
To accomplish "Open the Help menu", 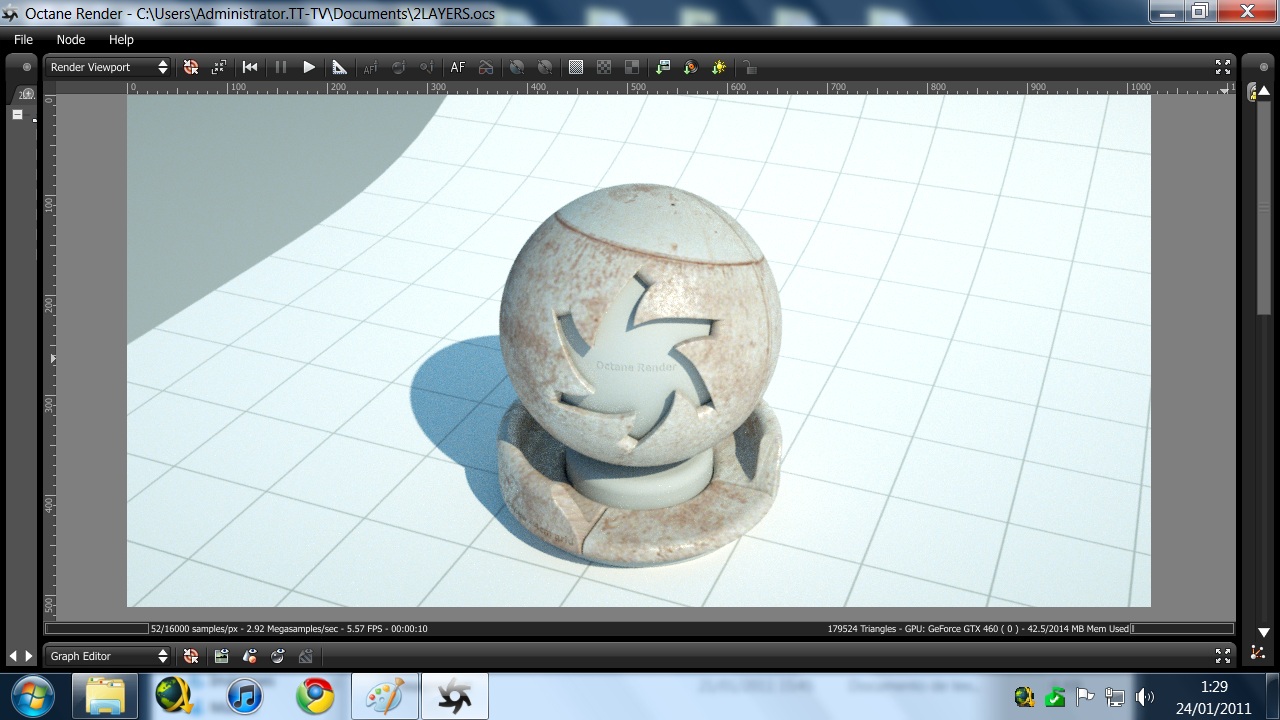I will (x=121, y=40).
